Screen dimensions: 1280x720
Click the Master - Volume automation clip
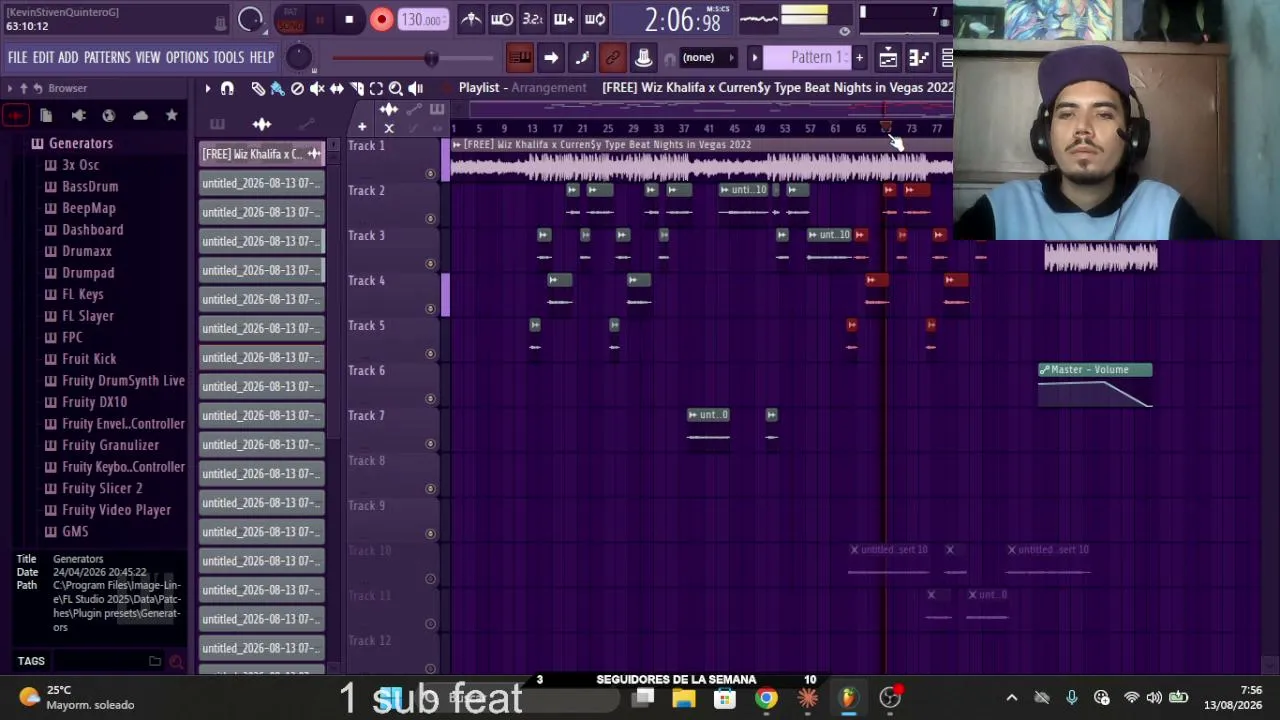click(1095, 385)
